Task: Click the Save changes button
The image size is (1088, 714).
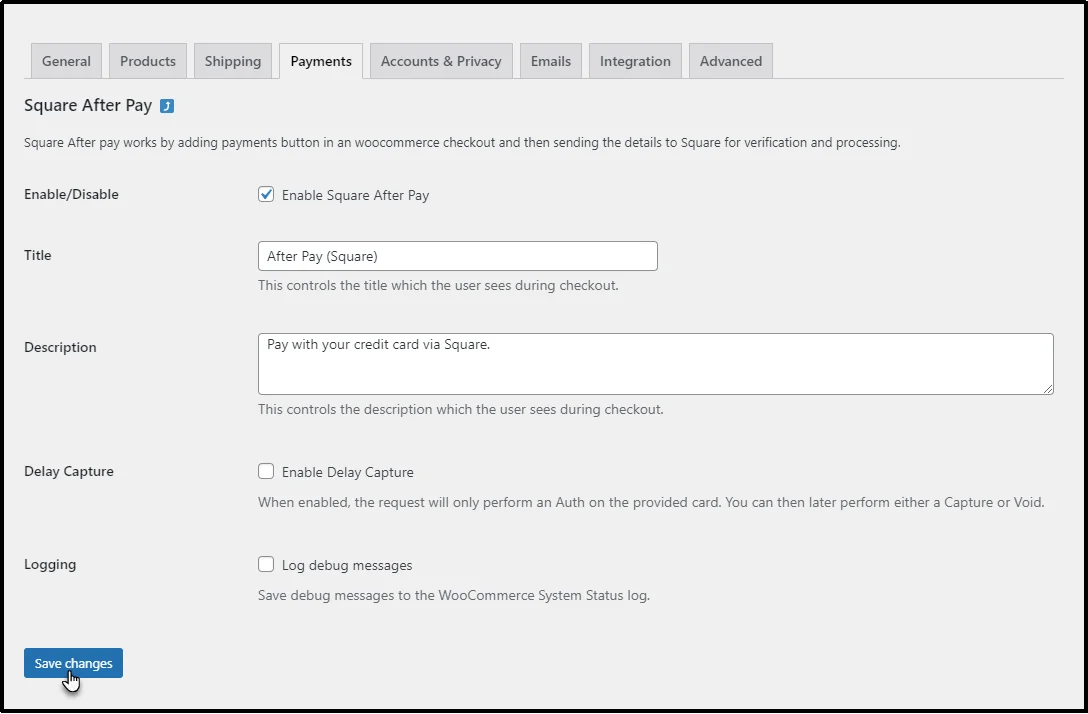Action: (x=74, y=663)
